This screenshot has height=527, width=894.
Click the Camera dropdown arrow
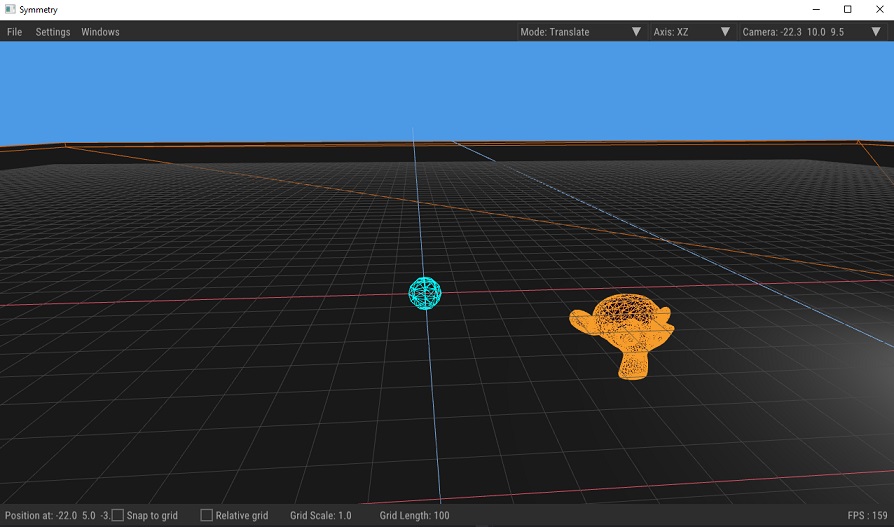pyautogui.click(x=876, y=32)
